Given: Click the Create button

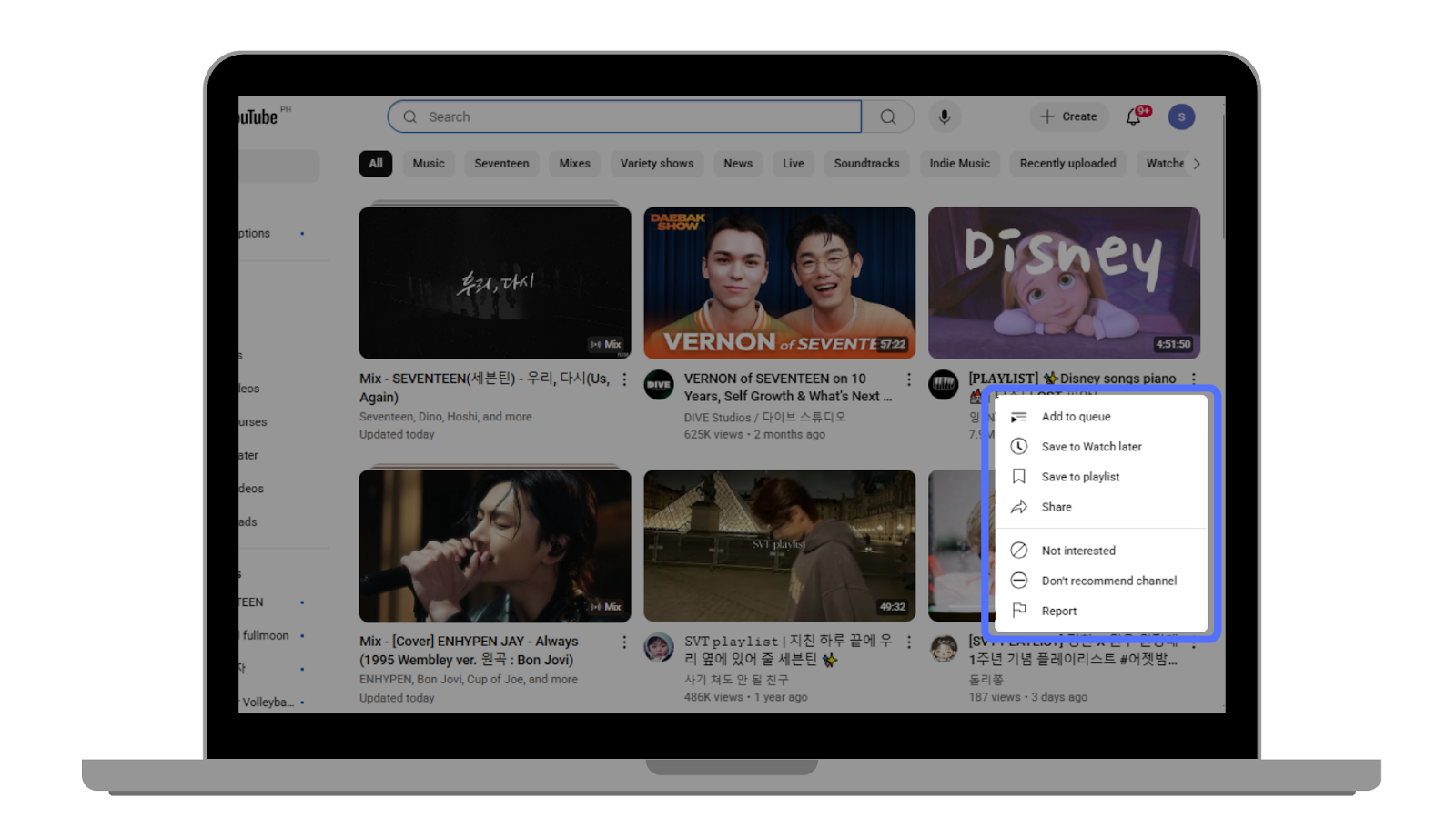Looking at the screenshot, I should [x=1069, y=116].
